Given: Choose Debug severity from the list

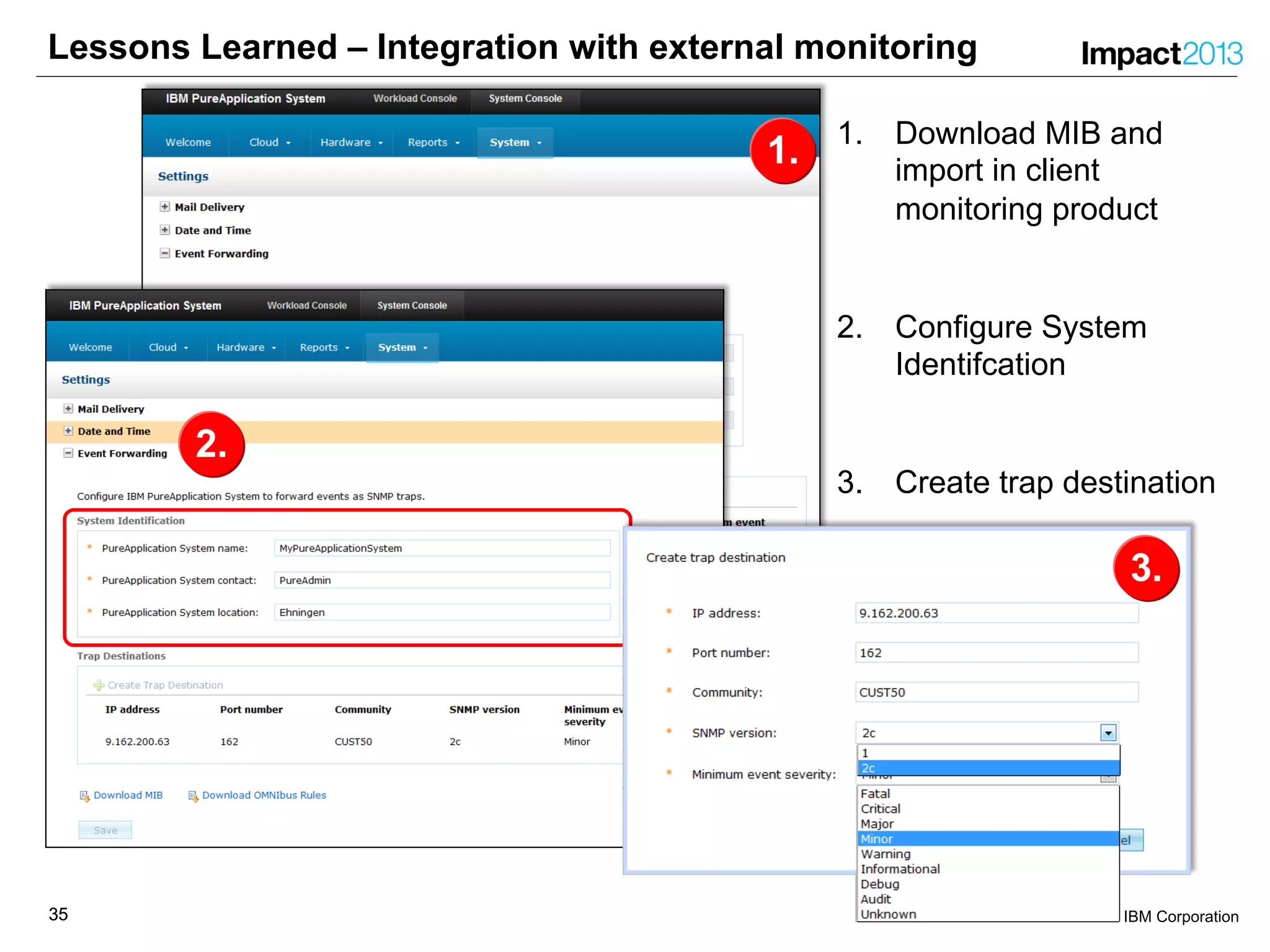Looking at the screenshot, I should pos(988,884).
